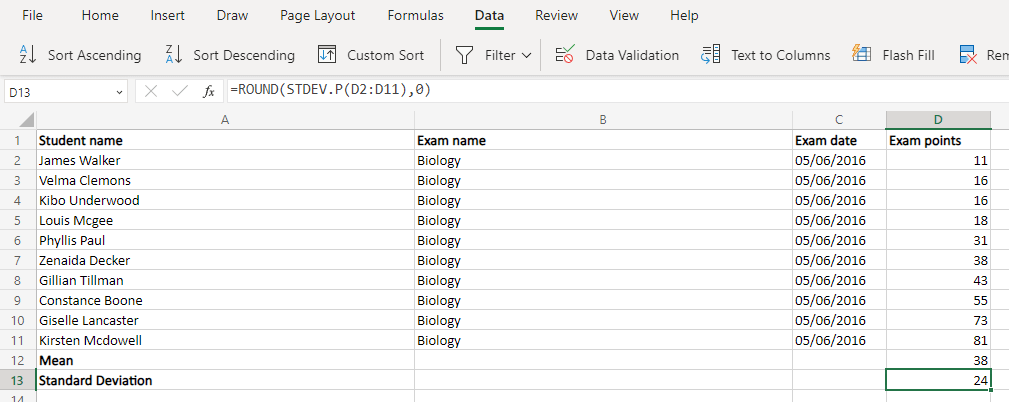
Task: Click the Sort Ascending icon
Action: pyautogui.click(x=28, y=55)
